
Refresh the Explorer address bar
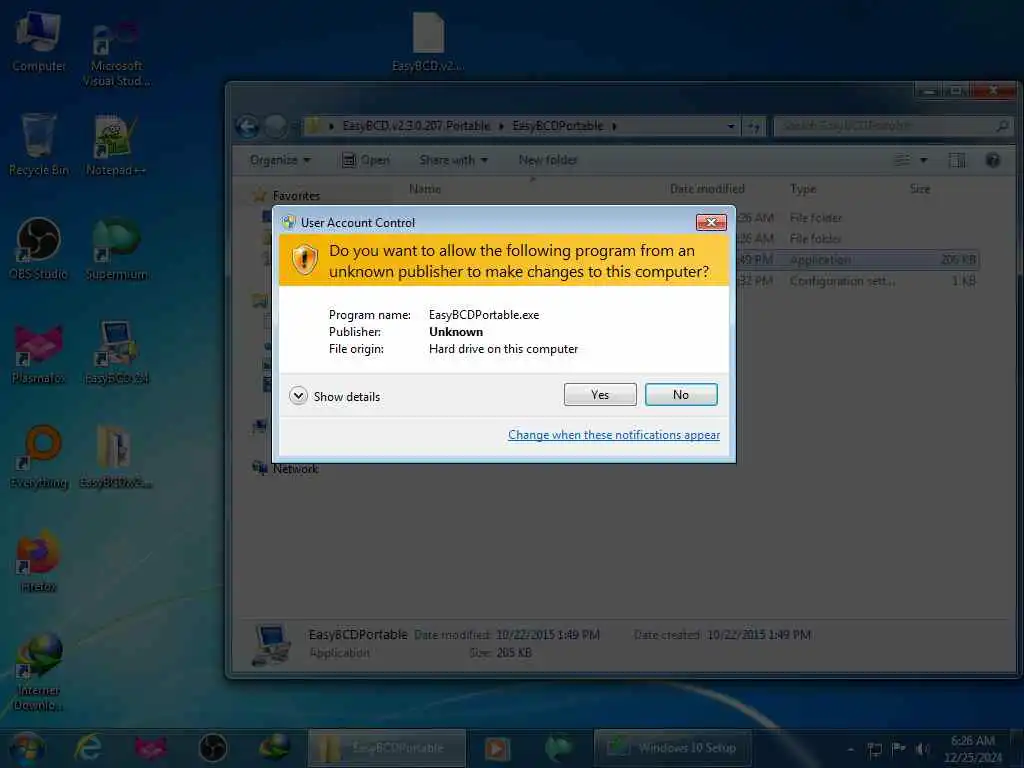[754, 126]
